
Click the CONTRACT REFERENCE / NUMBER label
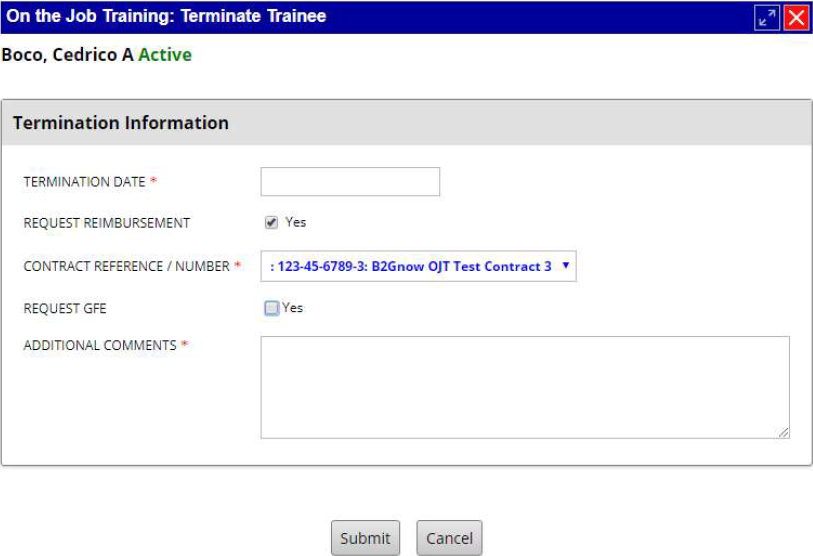pyautogui.click(x=126, y=266)
